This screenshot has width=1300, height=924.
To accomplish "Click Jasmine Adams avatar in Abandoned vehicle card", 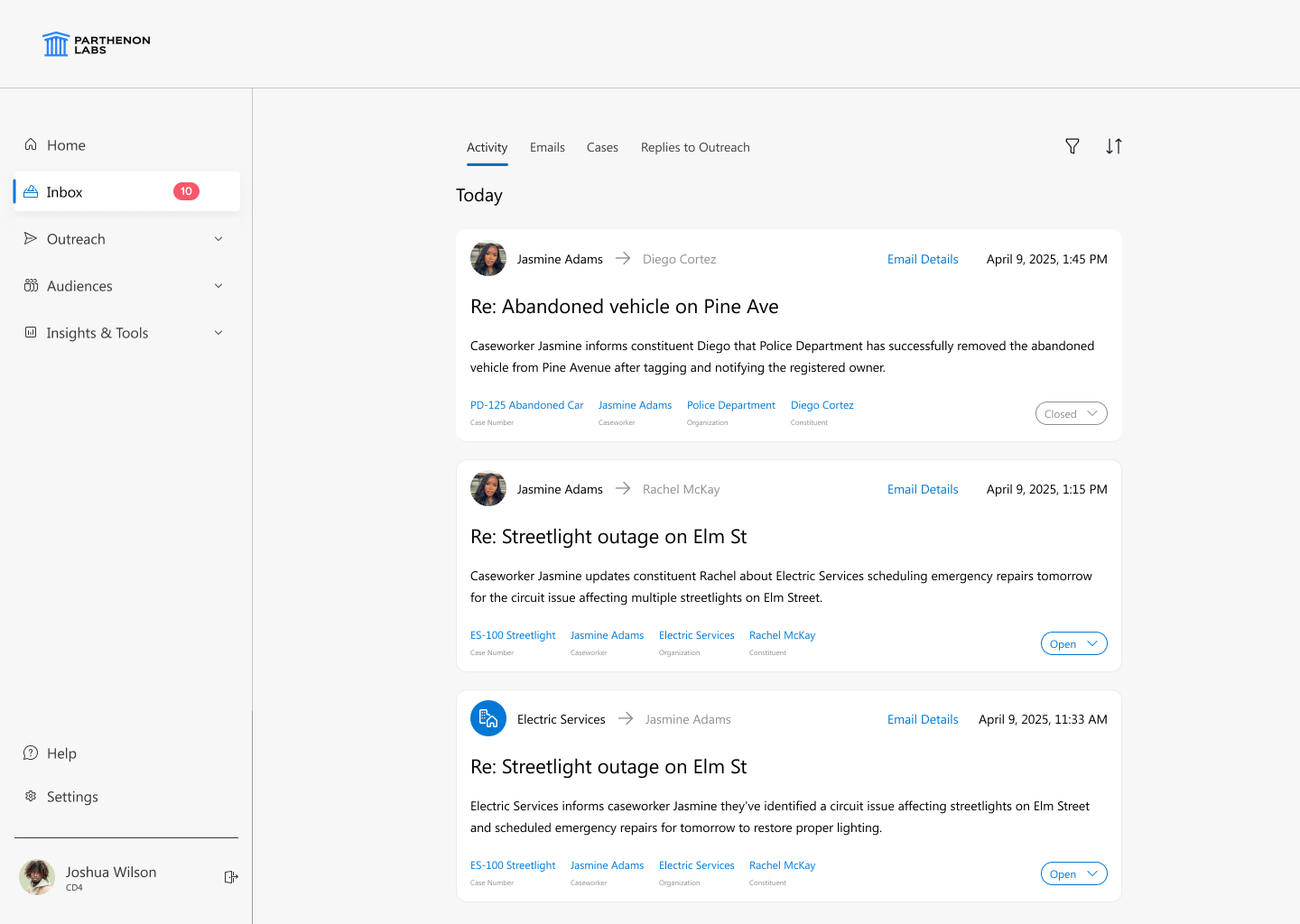I will coord(488,259).
